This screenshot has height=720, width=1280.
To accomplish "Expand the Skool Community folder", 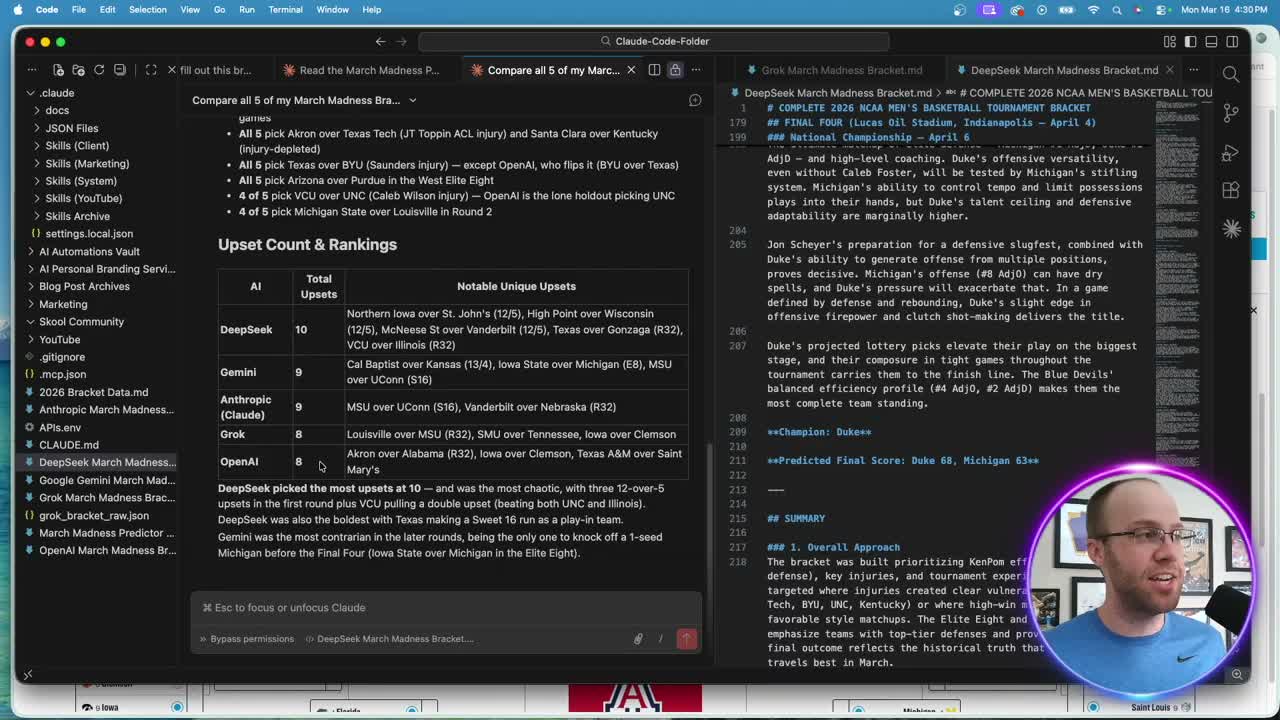I will tap(81, 321).
